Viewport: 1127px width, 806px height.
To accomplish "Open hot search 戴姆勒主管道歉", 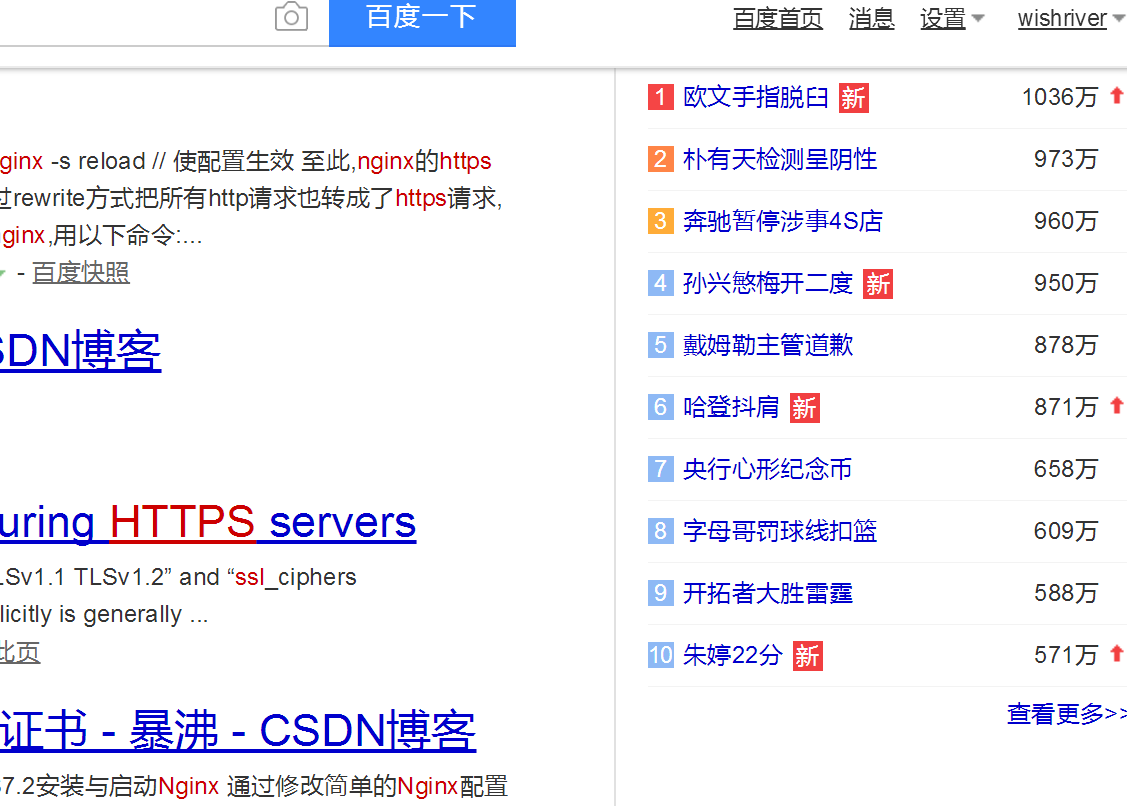I will click(768, 344).
